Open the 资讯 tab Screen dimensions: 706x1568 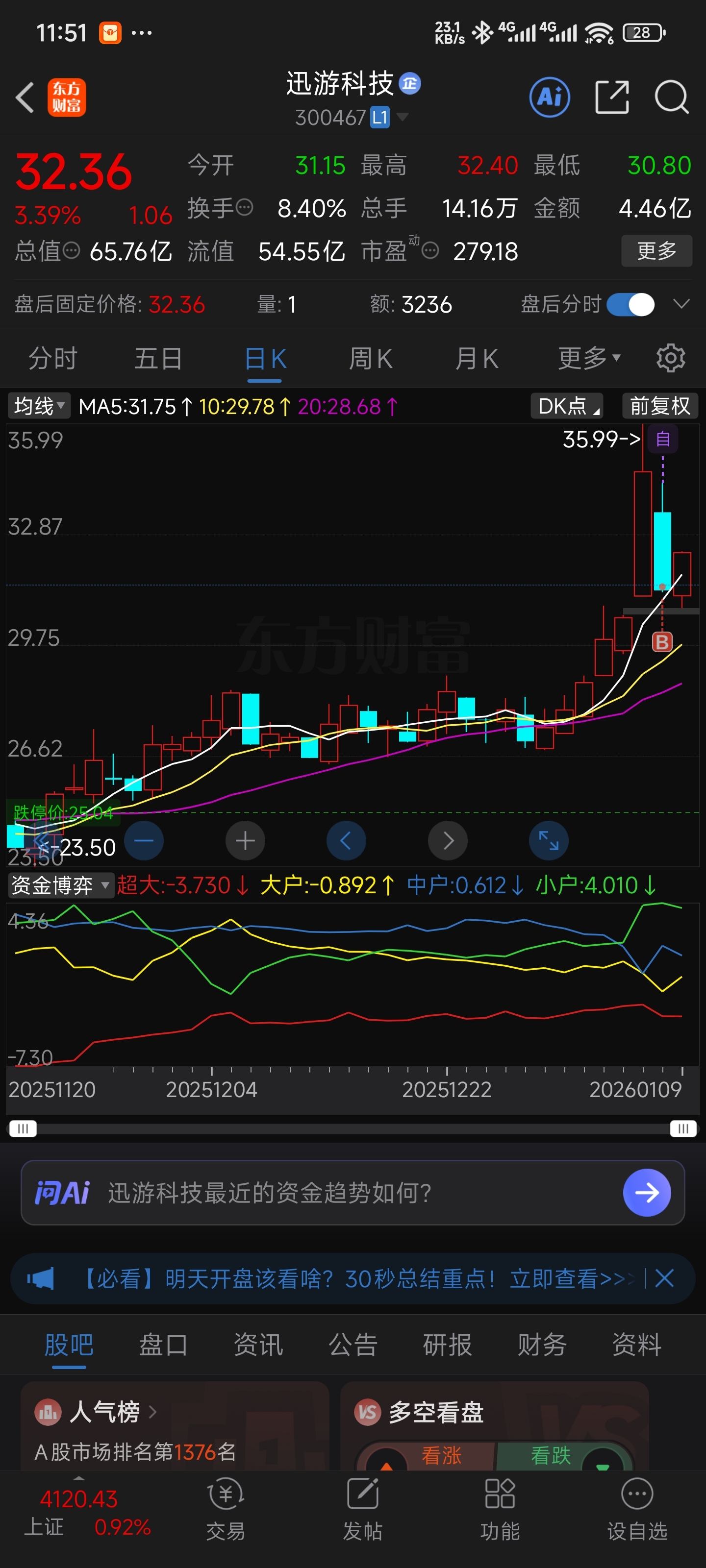(x=258, y=1344)
